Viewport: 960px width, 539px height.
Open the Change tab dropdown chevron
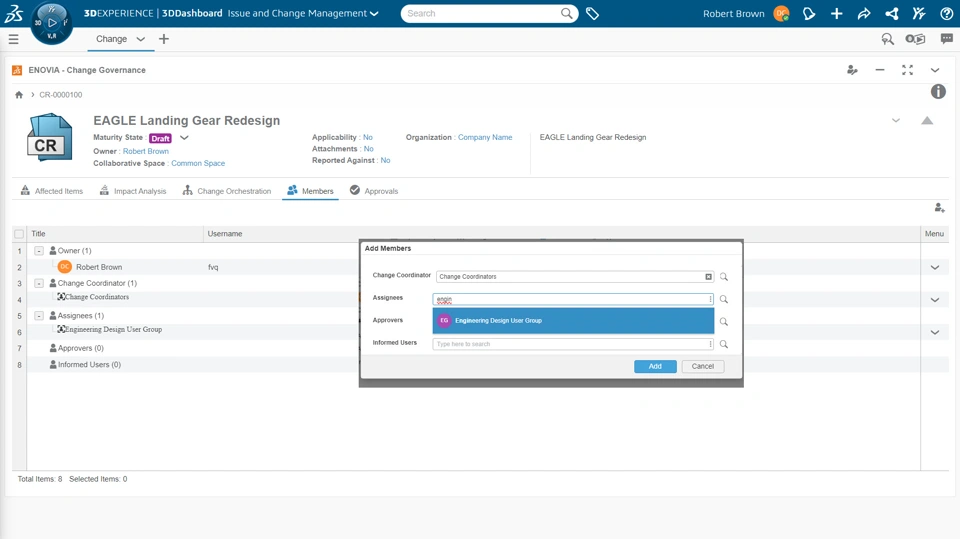click(x=141, y=39)
